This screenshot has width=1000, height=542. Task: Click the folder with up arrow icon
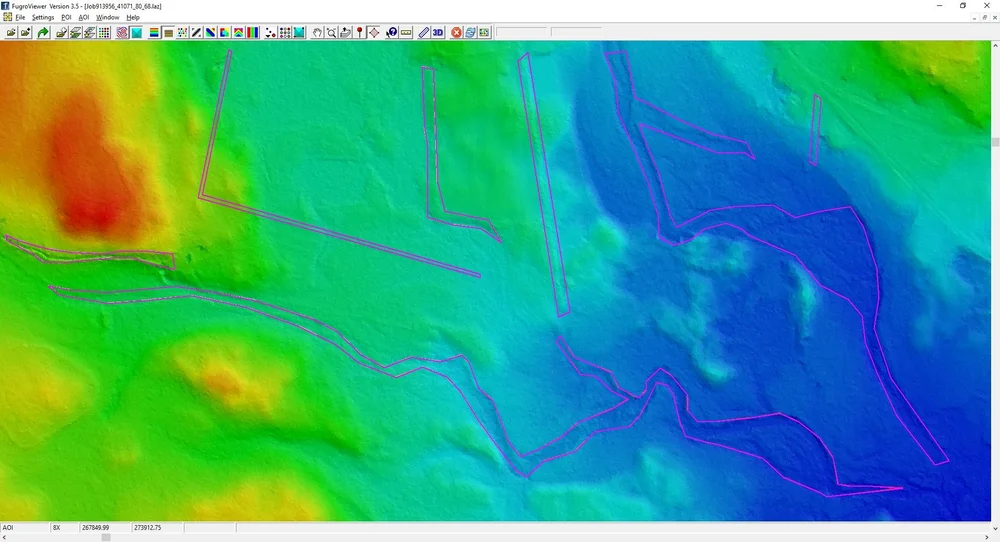pyautogui.click(x=345, y=33)
